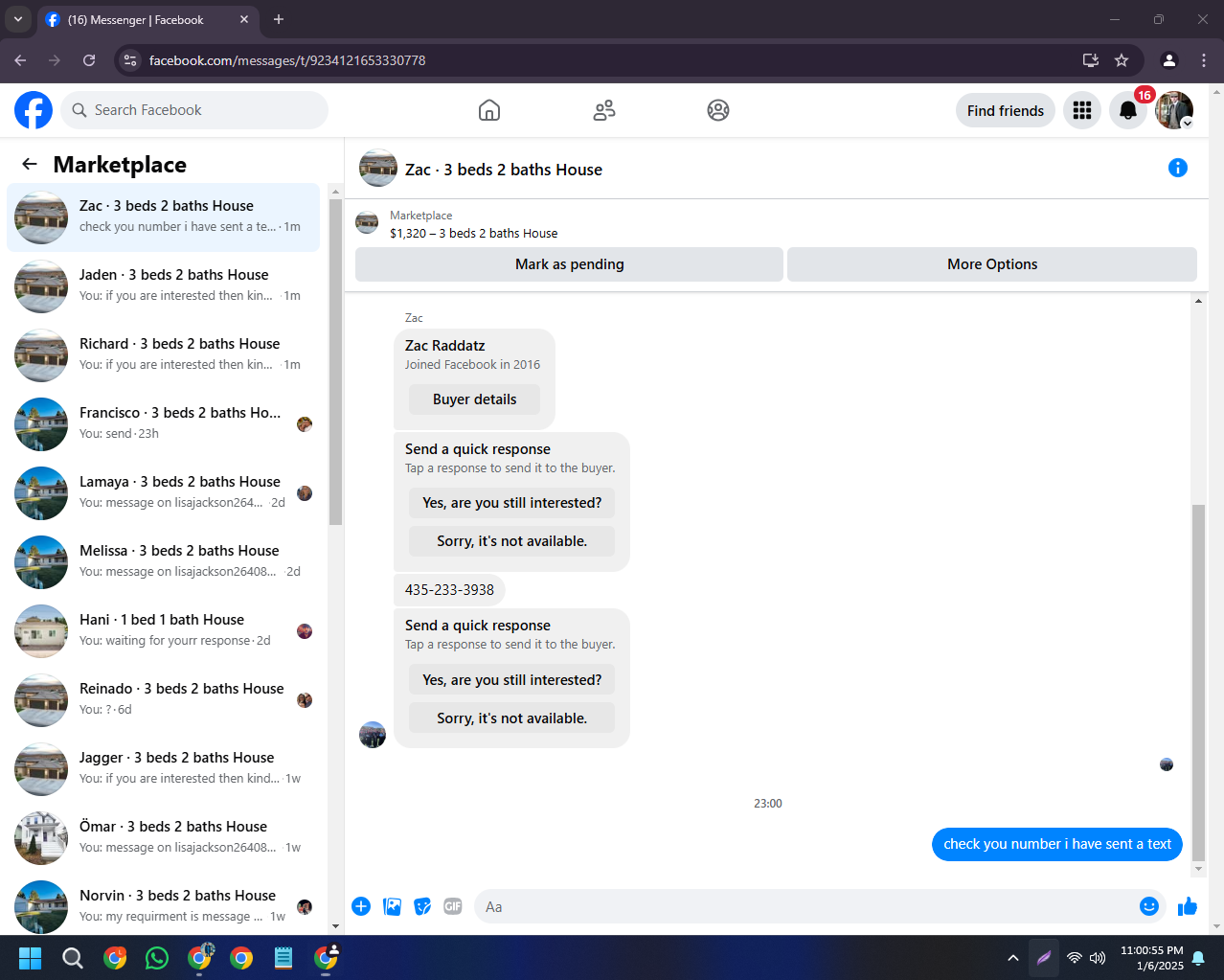Open a new browser tab
The width and height of the screenshot is (1224, 980).
pos(279,19)
